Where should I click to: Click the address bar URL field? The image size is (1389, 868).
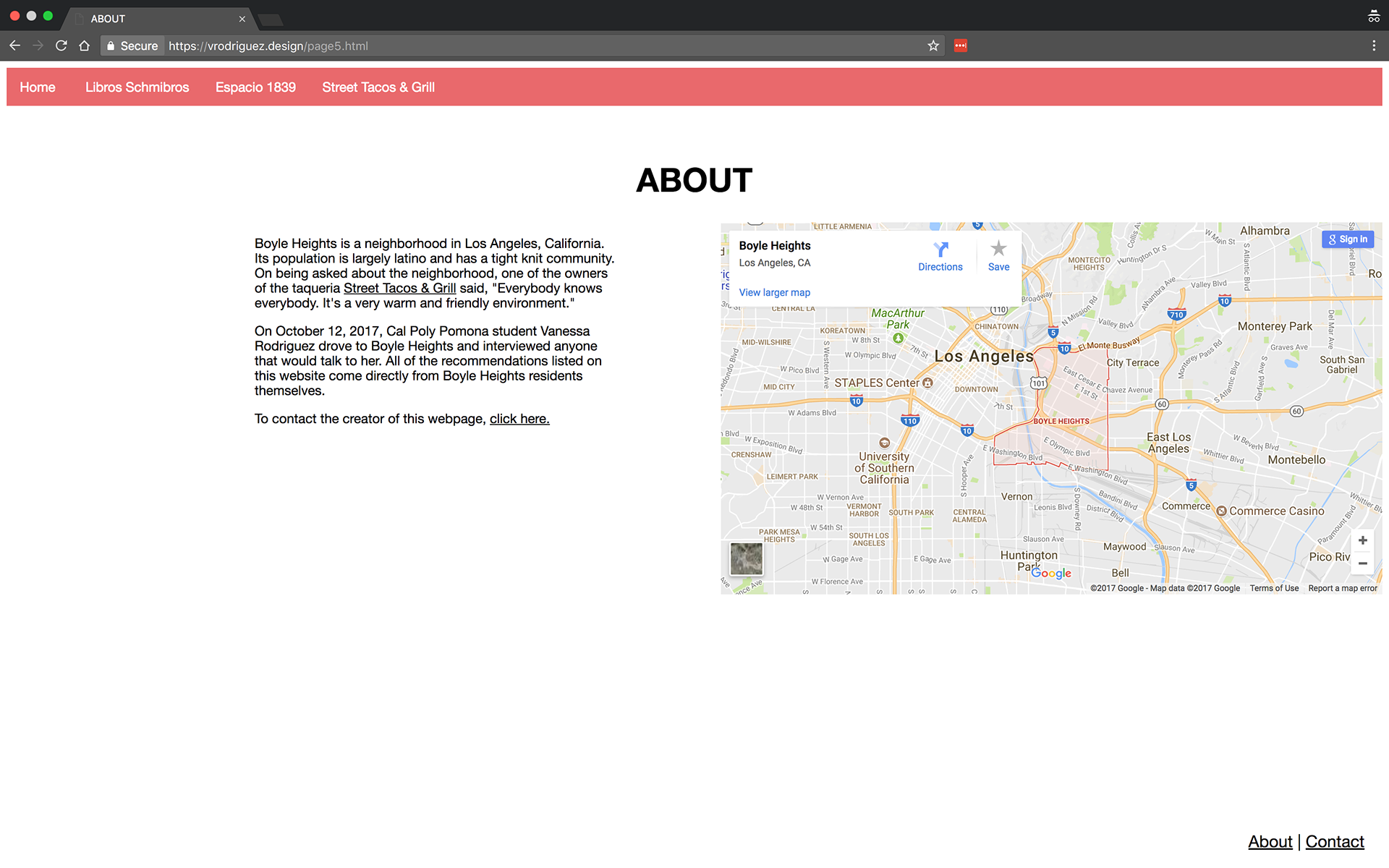pyautogui.click(x=506, y=46)
